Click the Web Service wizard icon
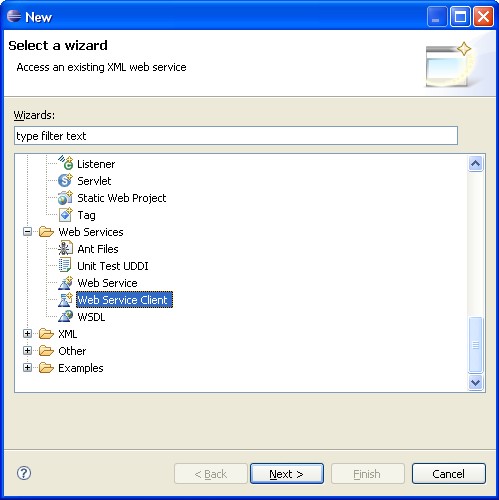 click(x=65, y=283)
